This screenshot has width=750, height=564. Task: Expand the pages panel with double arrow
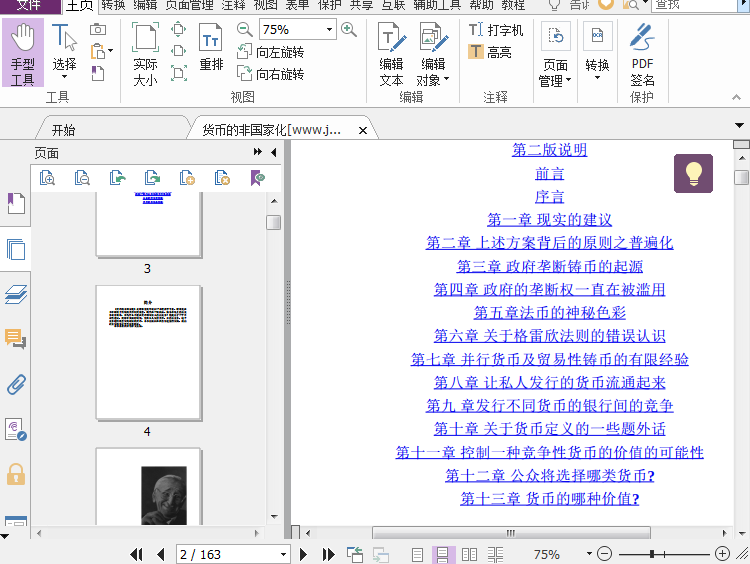[x=257, y=152]
